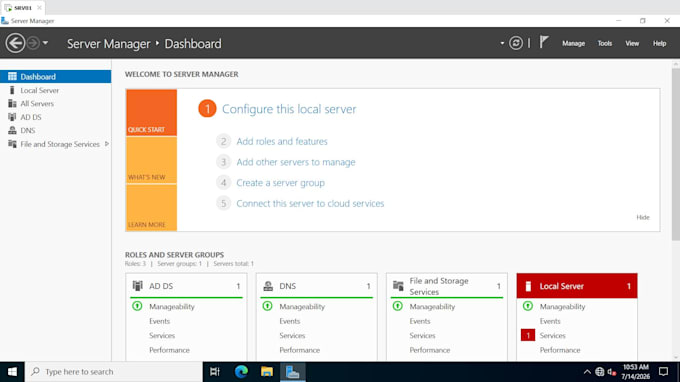Open Performance under the DNS tile
Screen dimensions: 680x382
click(x=299, y=350)
